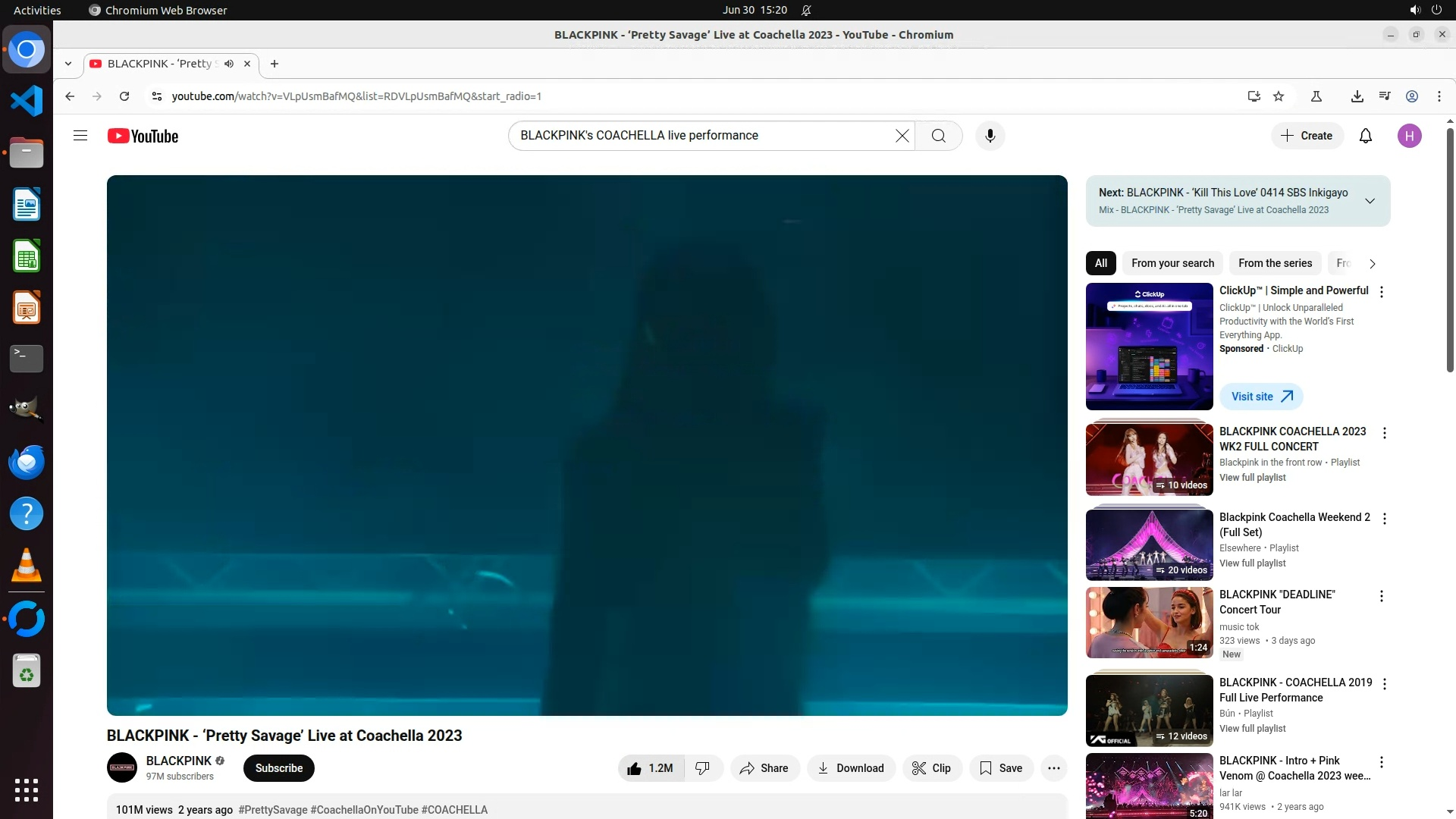Image resolution: width=1456 pixels, height=819 pixels.
Task: Select the 'From your search' chip
Action: pyautogui.click(x=1172, y=263)
